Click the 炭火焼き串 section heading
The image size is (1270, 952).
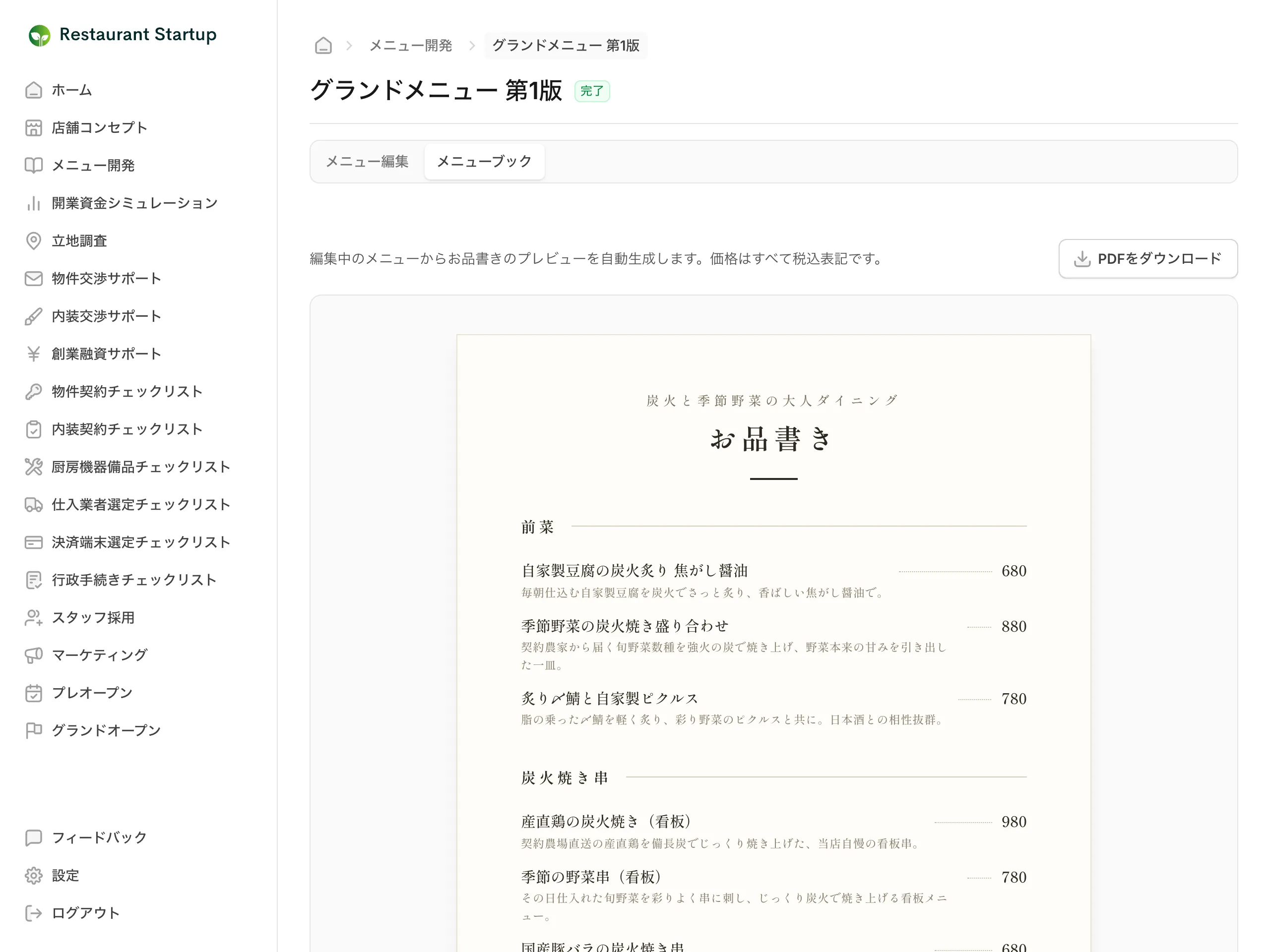(565, 778)
